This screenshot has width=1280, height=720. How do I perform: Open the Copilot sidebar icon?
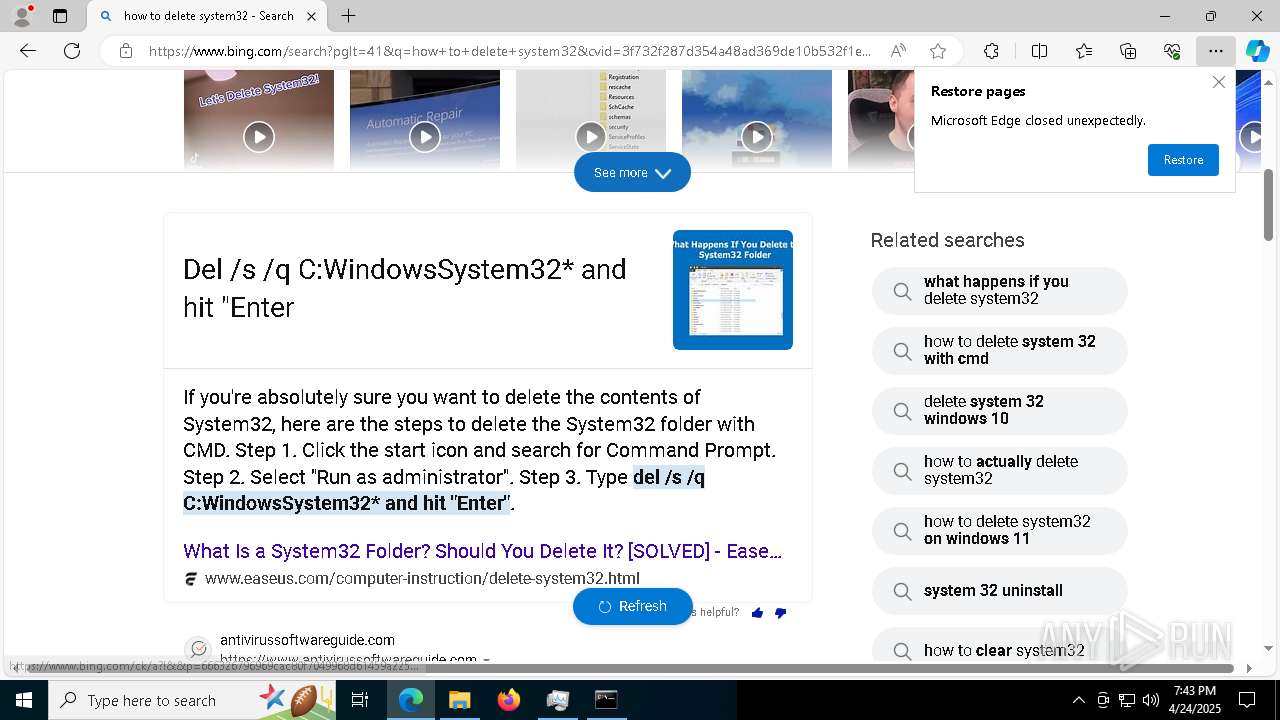(1257, 51)
